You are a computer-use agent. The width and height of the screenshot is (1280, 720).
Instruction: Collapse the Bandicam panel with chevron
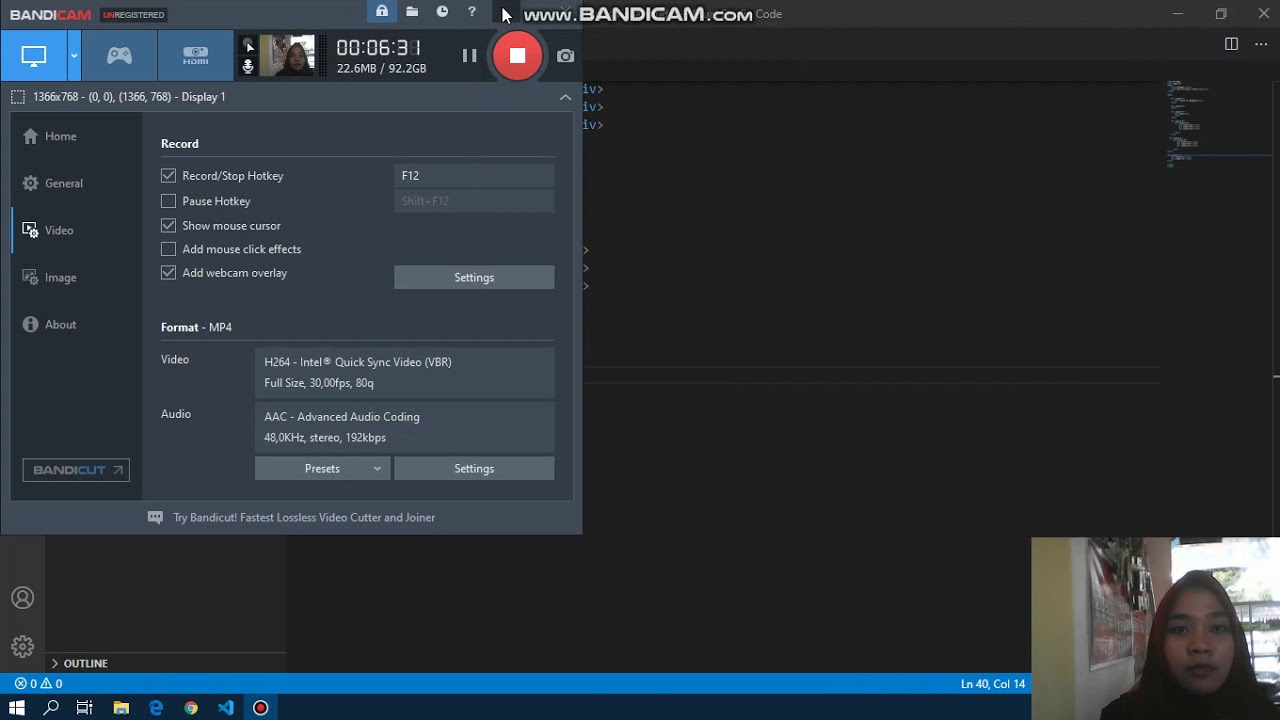565,97
